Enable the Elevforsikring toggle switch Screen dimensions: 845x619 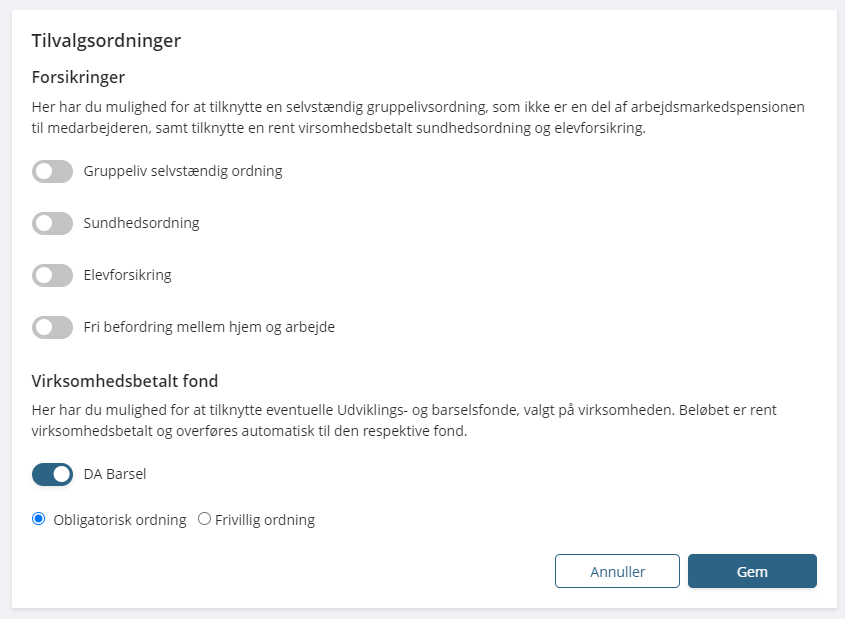coord(52,275)
